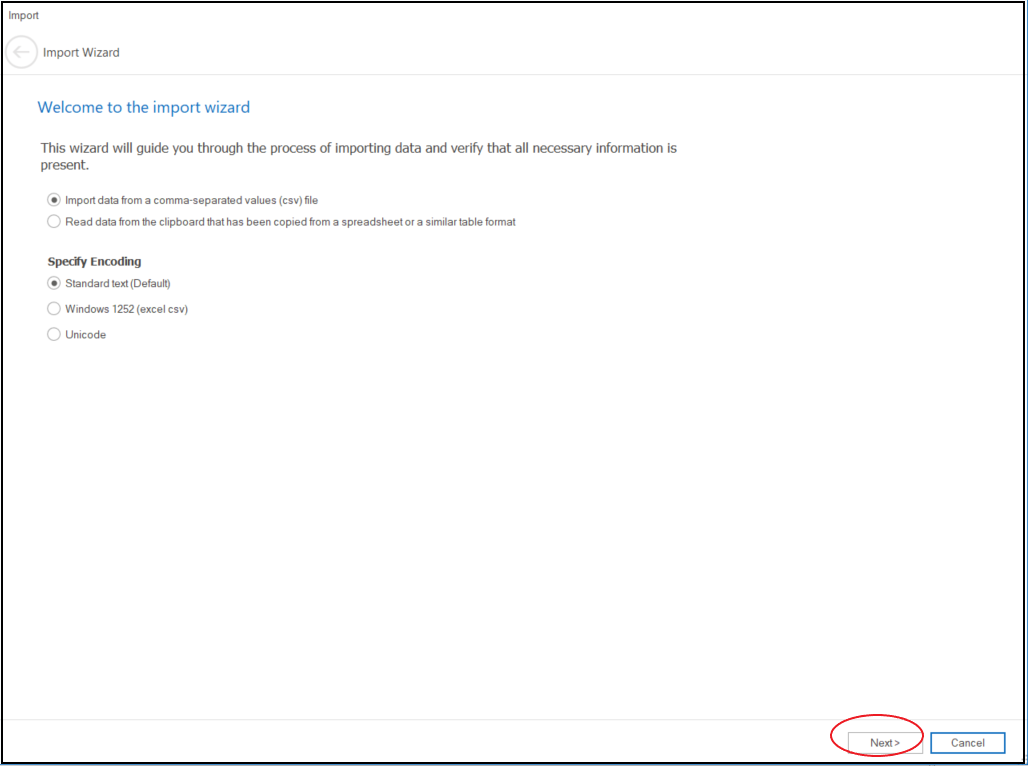The height and width of the screenshot is (766, 1028).
Task: Click the 'Specify Encoding' section label
Action: click(94, 262)
